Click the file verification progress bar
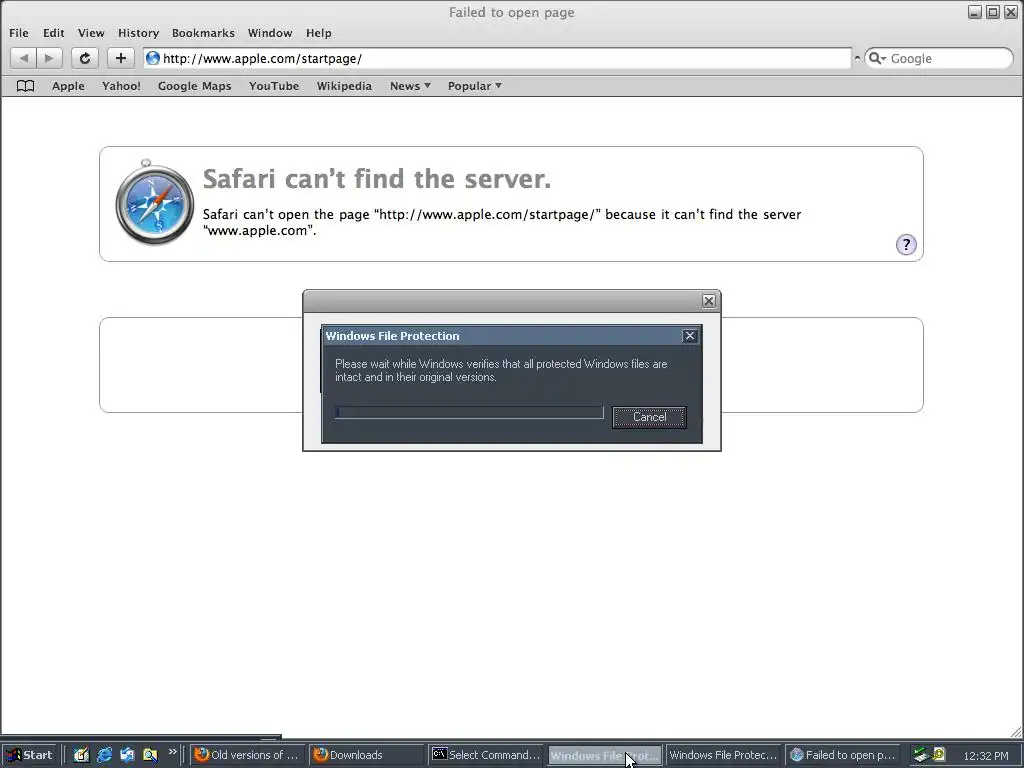Screen dimensions: 1024x768 (x=469, y=413)
